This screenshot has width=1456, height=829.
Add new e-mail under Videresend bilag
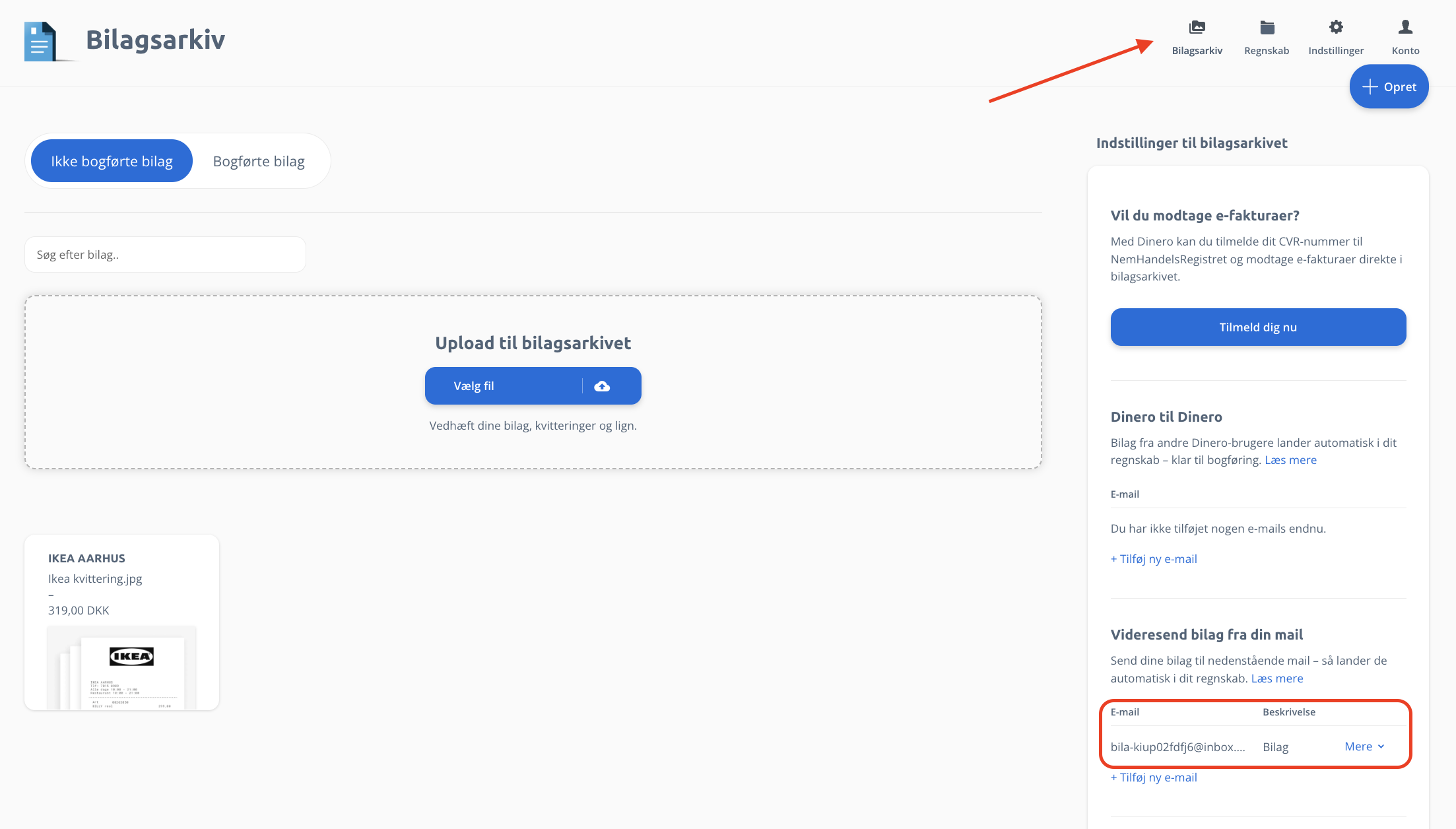(x=1153, y=778)
